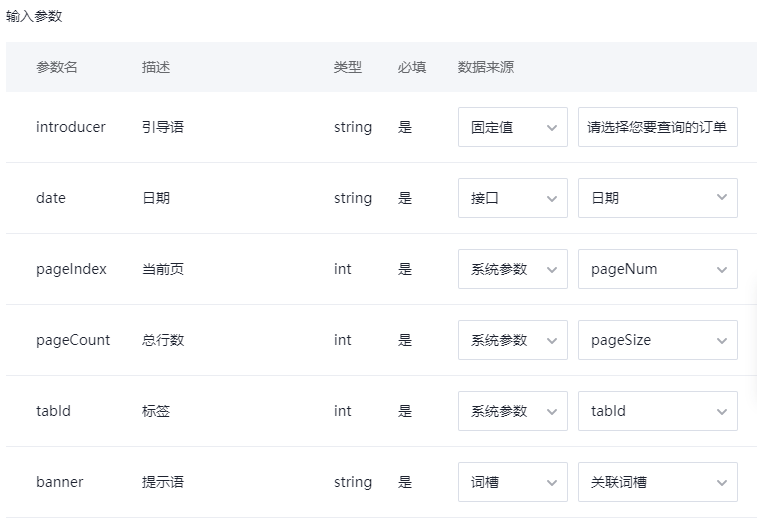This screenshot has height=518, width=757.
Task: Click the 数据来源 column header
Action: [x=486, y=67]
